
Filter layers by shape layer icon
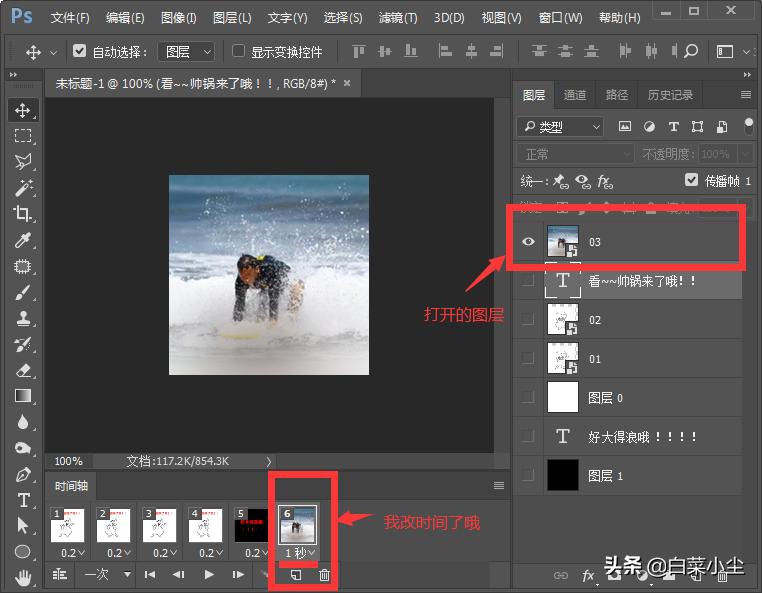(697, 127)
